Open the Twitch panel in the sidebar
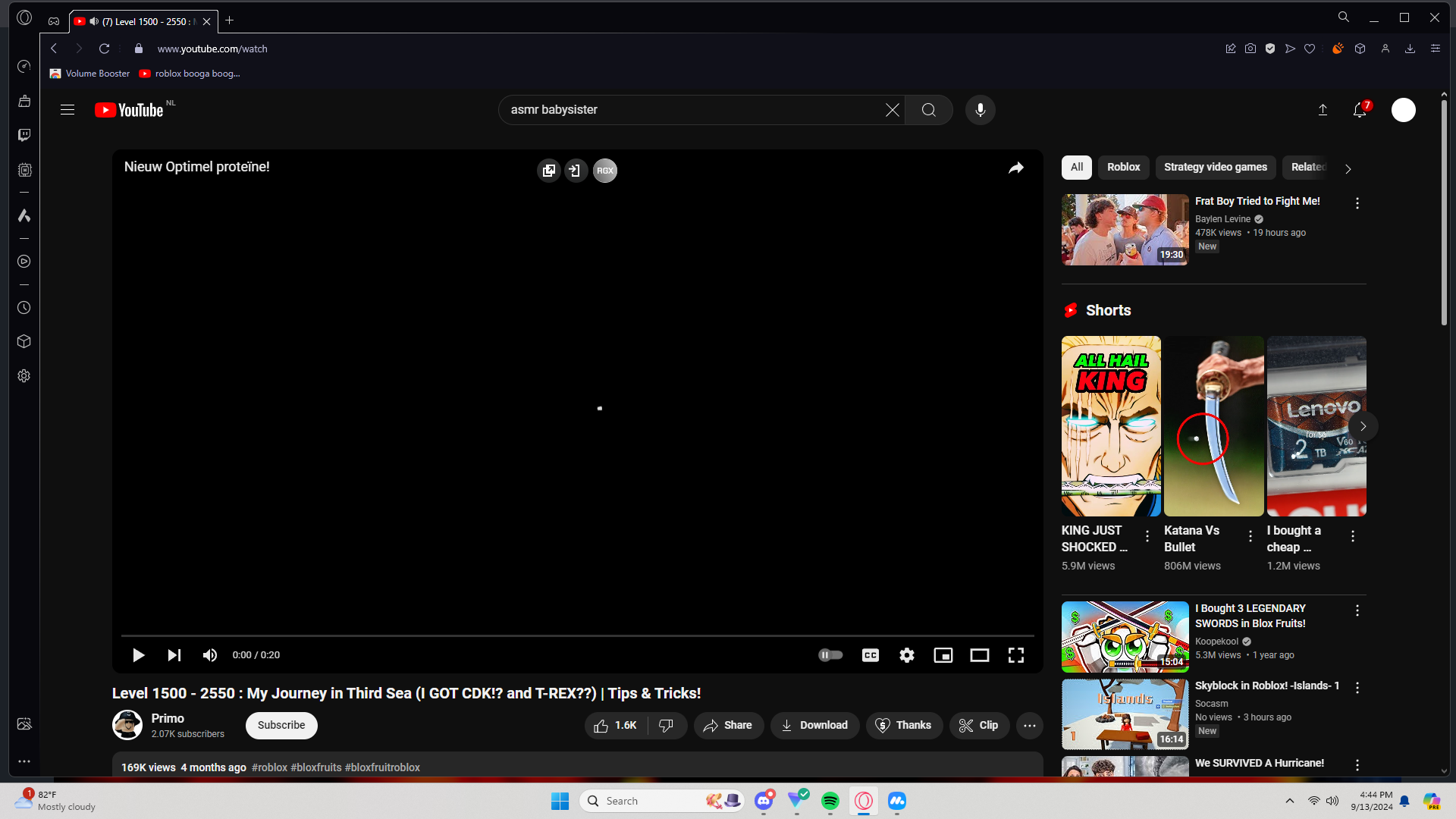Image resolution: width=1456 pixels, height=819 pixels. pyautogui.click(x=24, y=135)
